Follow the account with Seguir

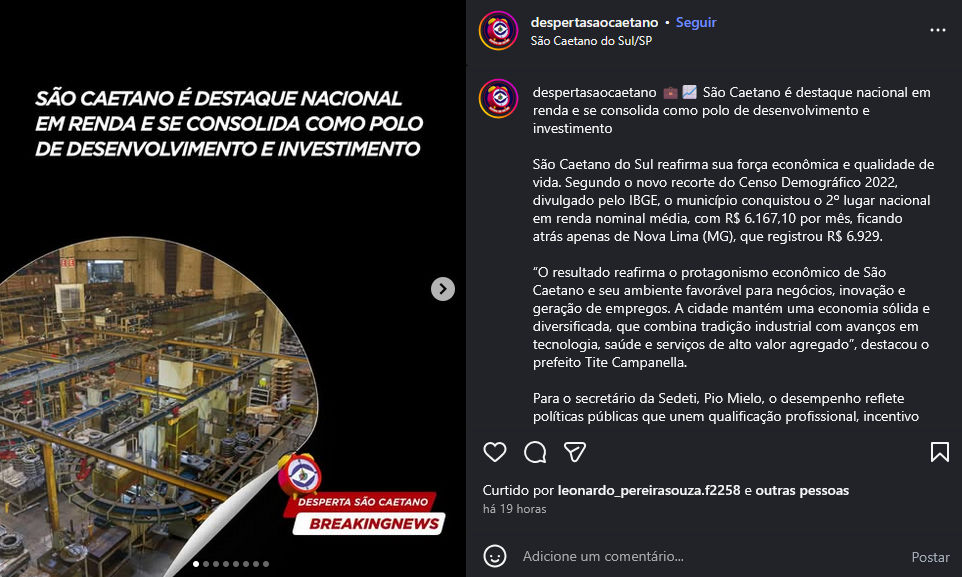[696, 23]
